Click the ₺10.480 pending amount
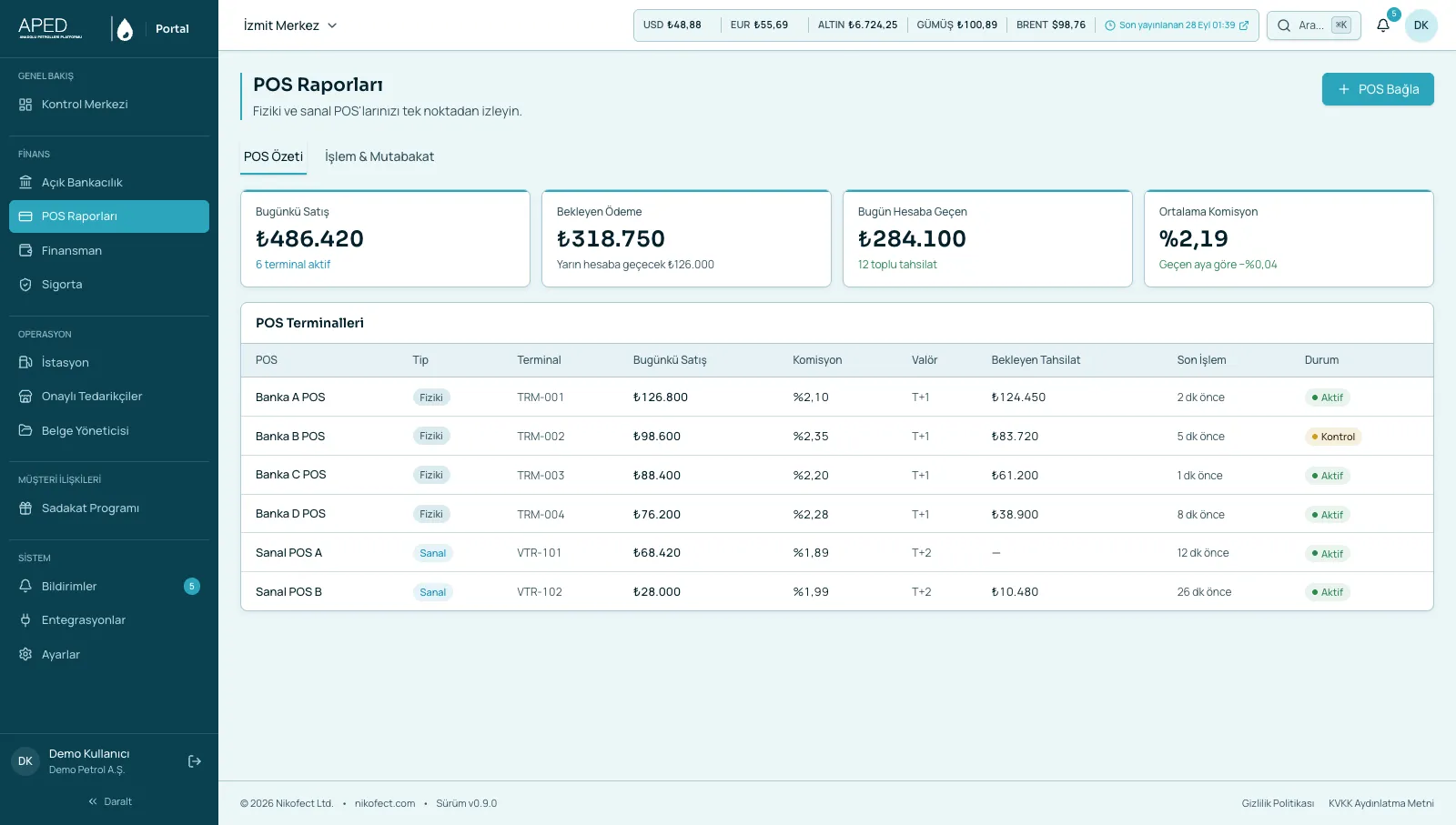This screenshot has width=1456, height=825. point(1015,592)
